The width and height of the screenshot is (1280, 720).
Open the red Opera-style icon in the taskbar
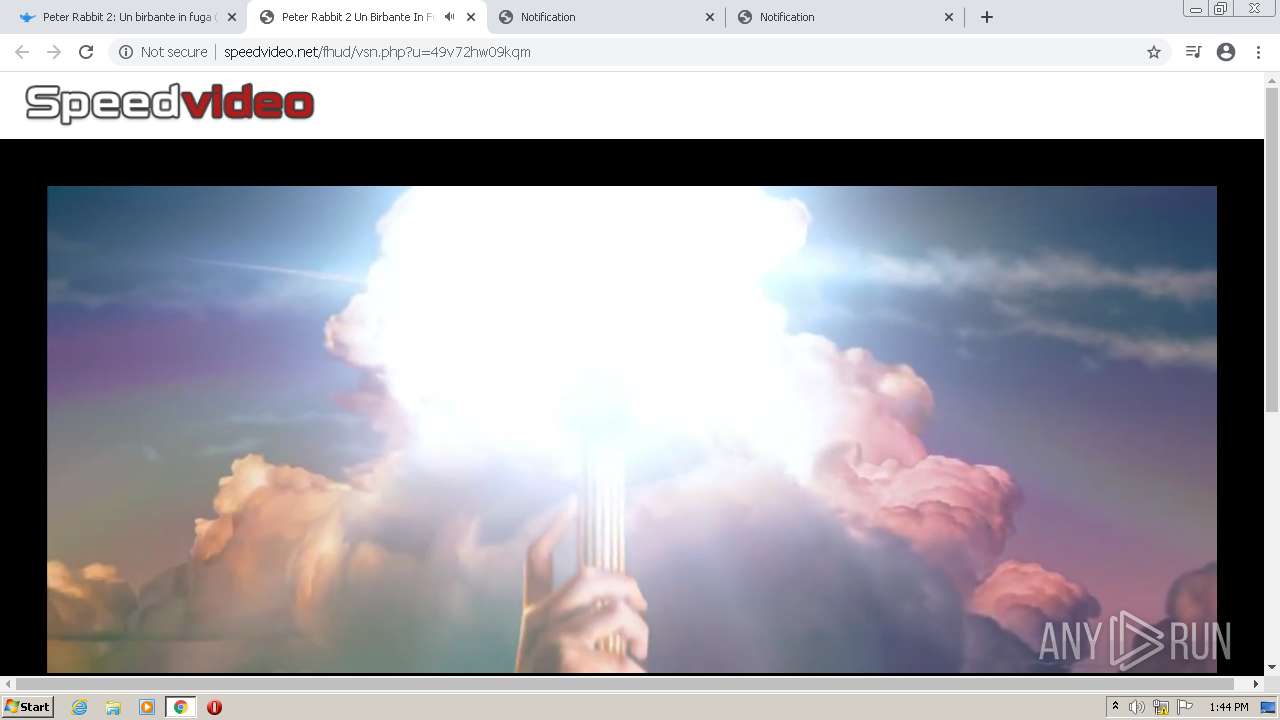214,707
